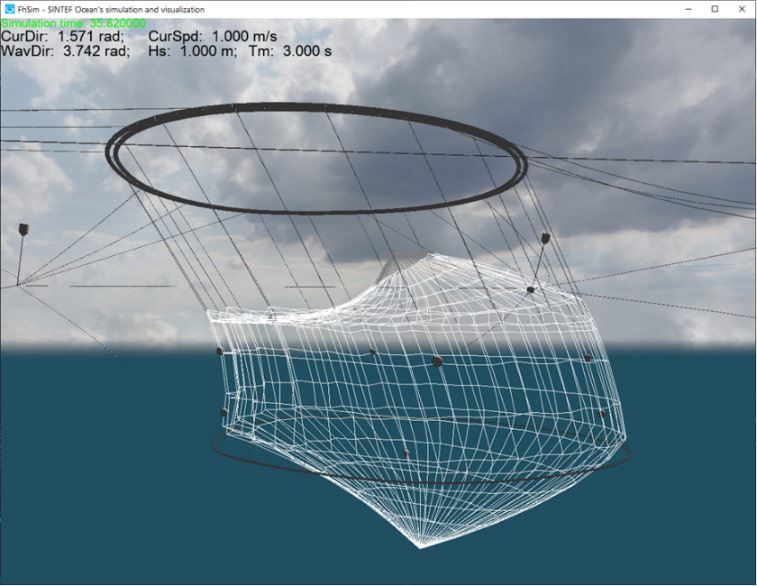Close the FhSim window
This screenshot has height=586, width=757.
click(x=741, y=9)
